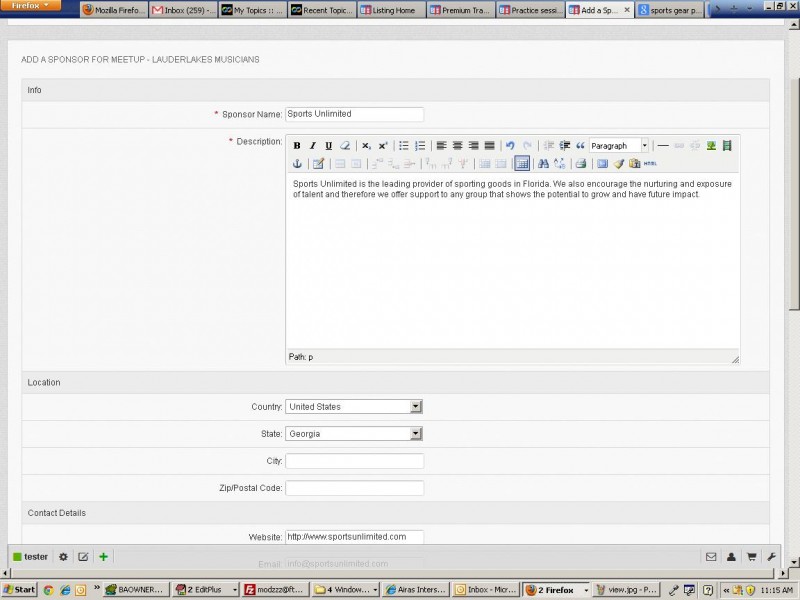Center align the description text

click(x=457, y=146)
